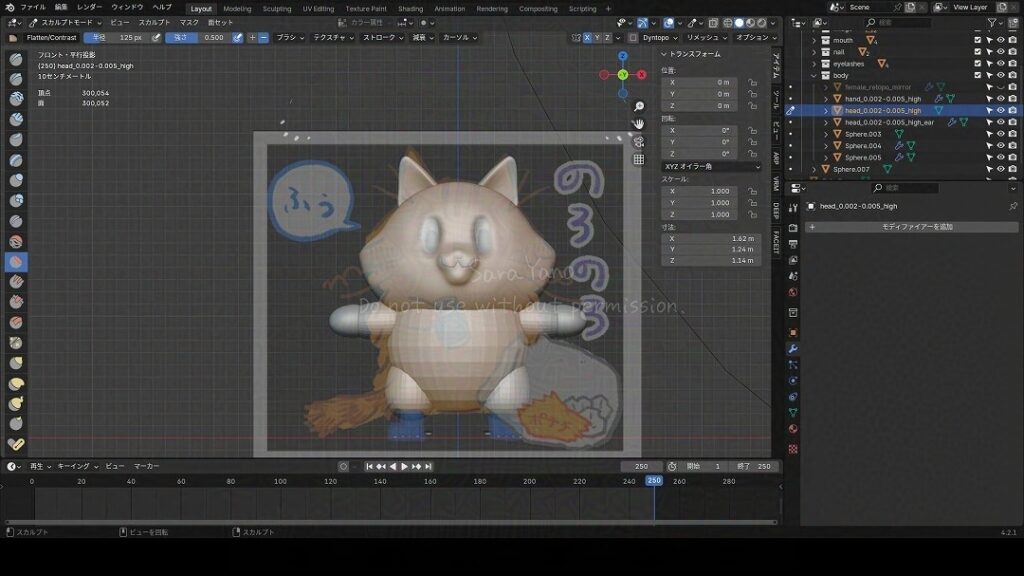Open the wrench Modifiers properties tab
The height and width of the screenshot is (576, 1024).
tap(793, 349)
